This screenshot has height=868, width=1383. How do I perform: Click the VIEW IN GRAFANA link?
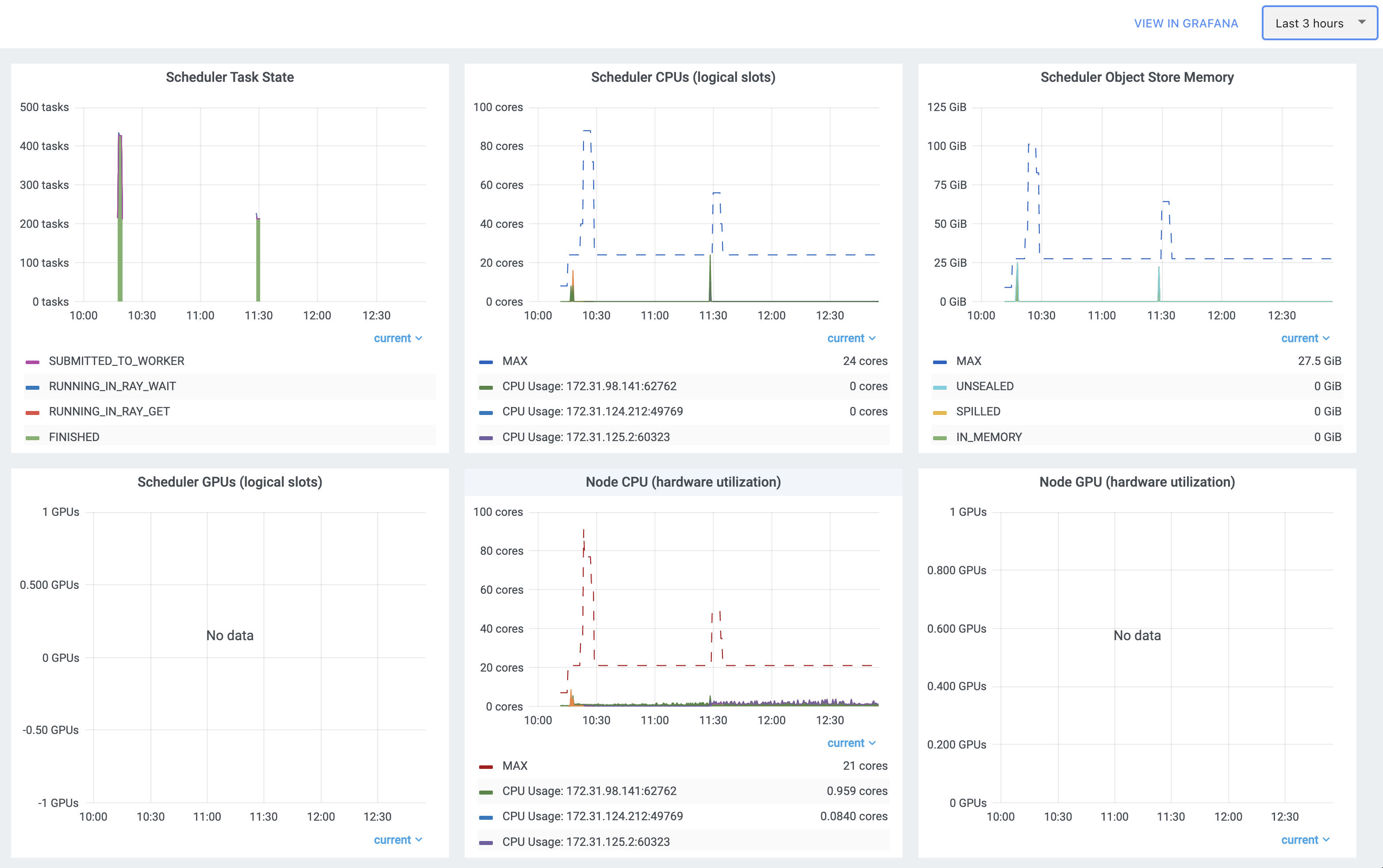pos(1186,23)
